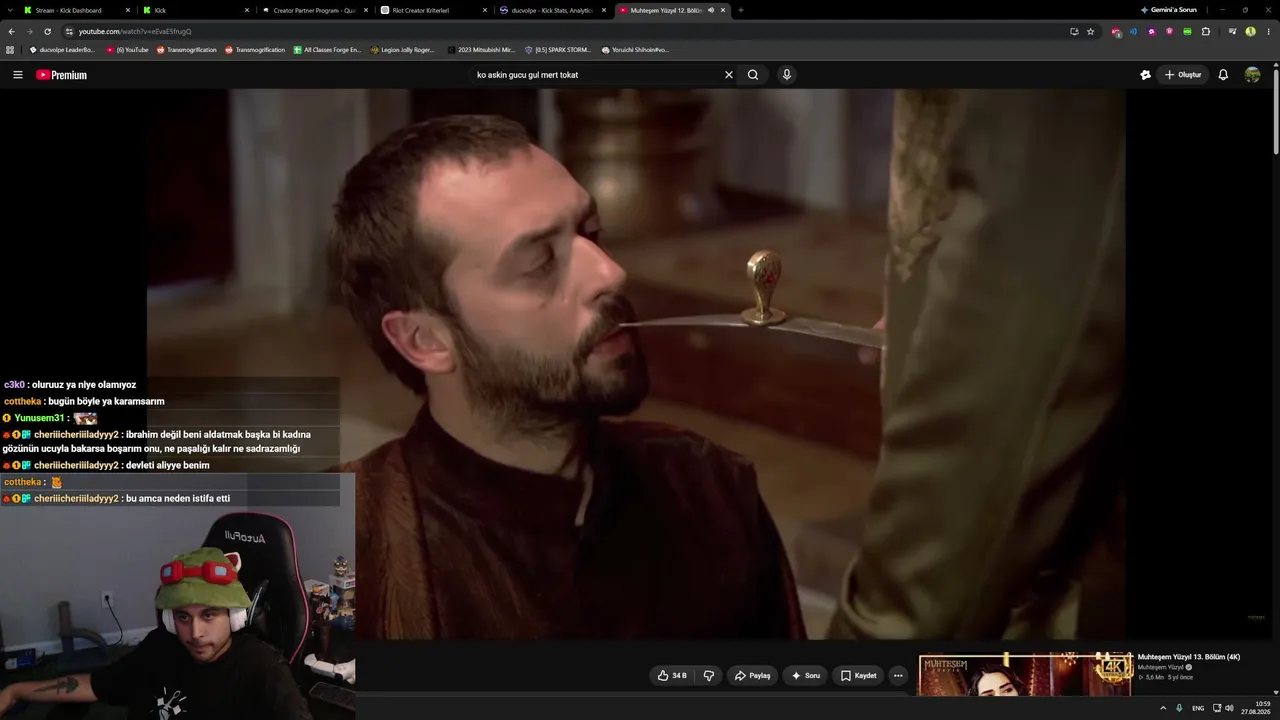Open the purple chat extension icon
The width and height of the screenshot is (1280, 720).
[x=1152, y=31]
